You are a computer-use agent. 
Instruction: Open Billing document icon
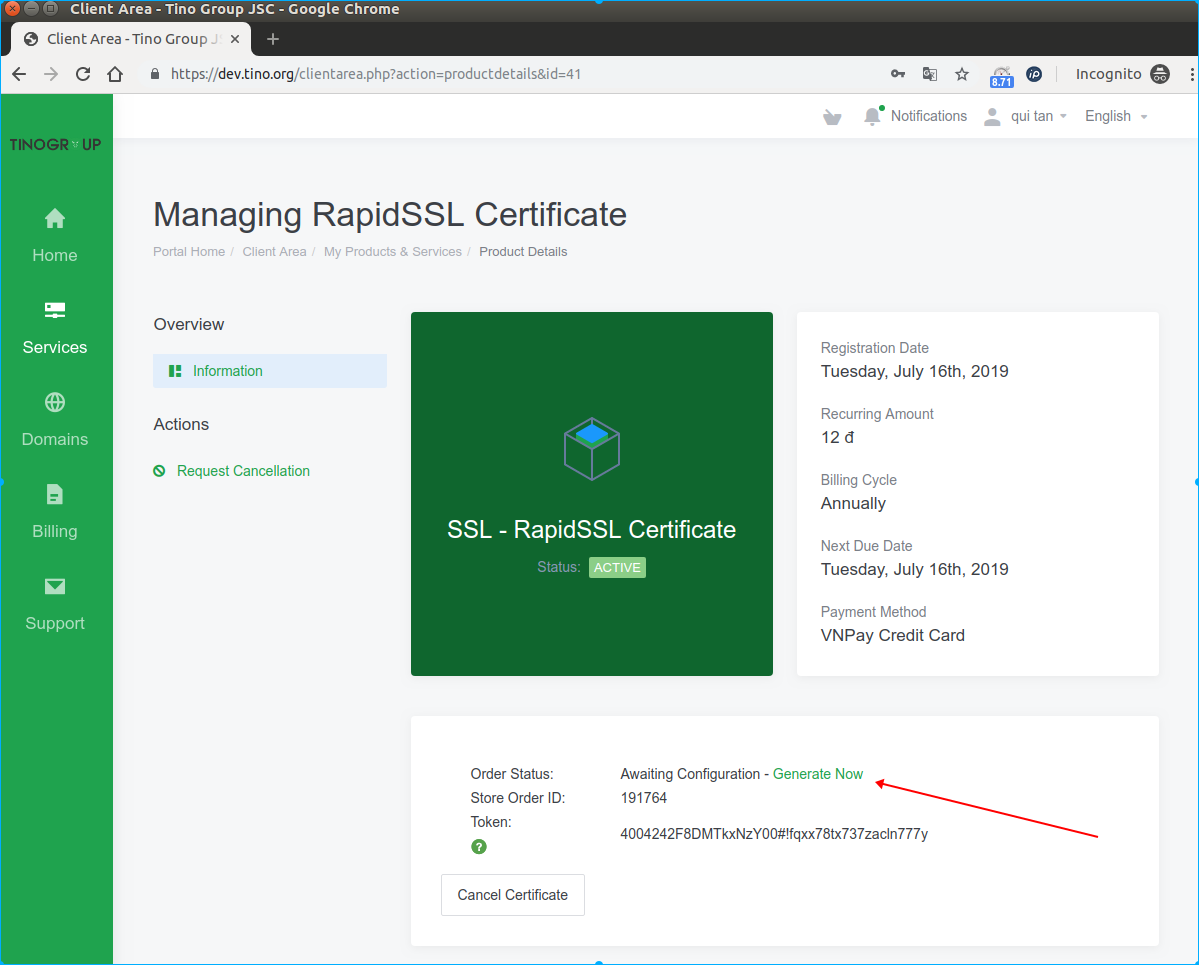point(54,494)
